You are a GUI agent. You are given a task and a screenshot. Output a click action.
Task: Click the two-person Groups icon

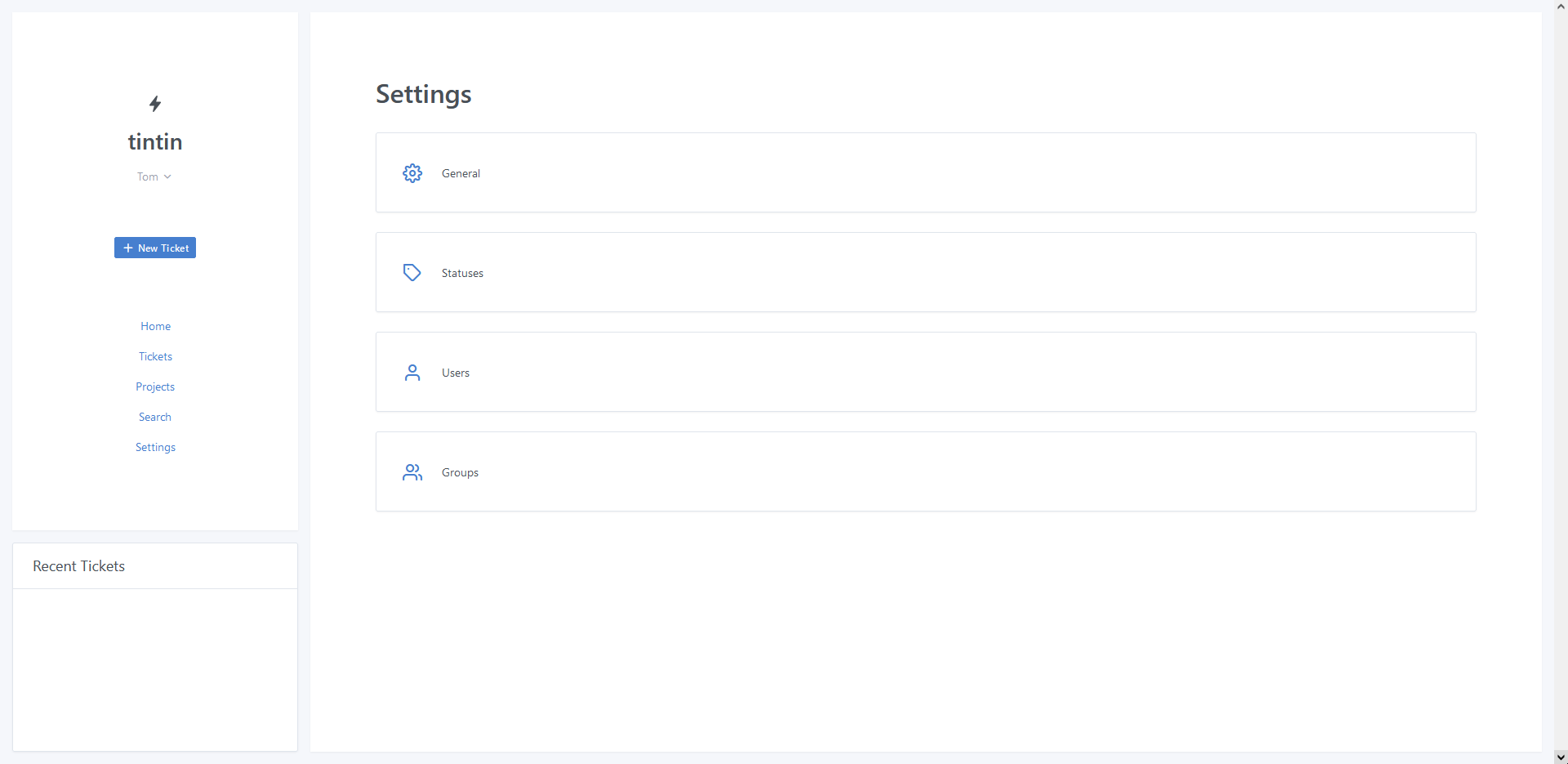412,472
